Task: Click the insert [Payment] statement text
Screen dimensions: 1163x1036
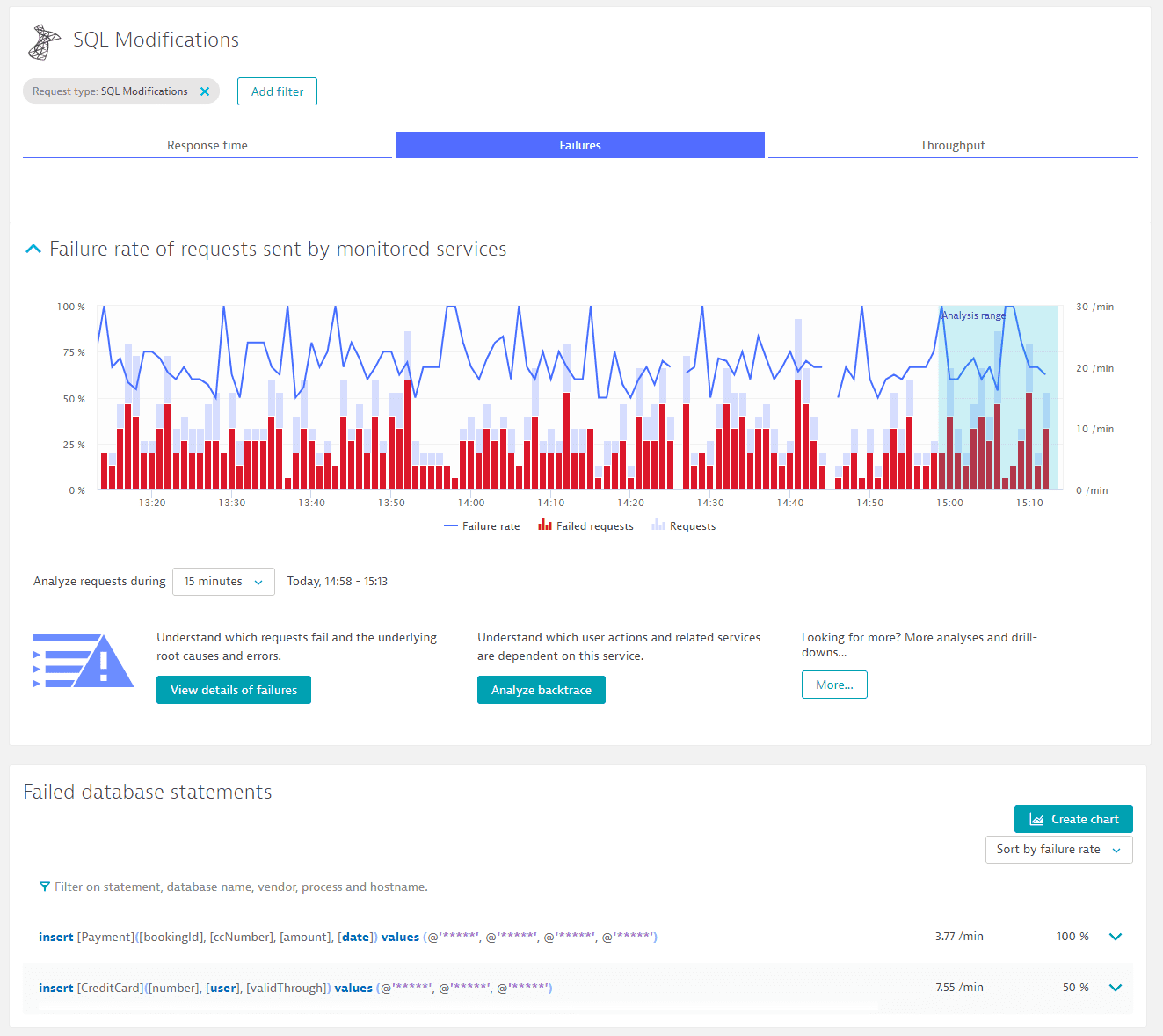Action: point(348,938)
